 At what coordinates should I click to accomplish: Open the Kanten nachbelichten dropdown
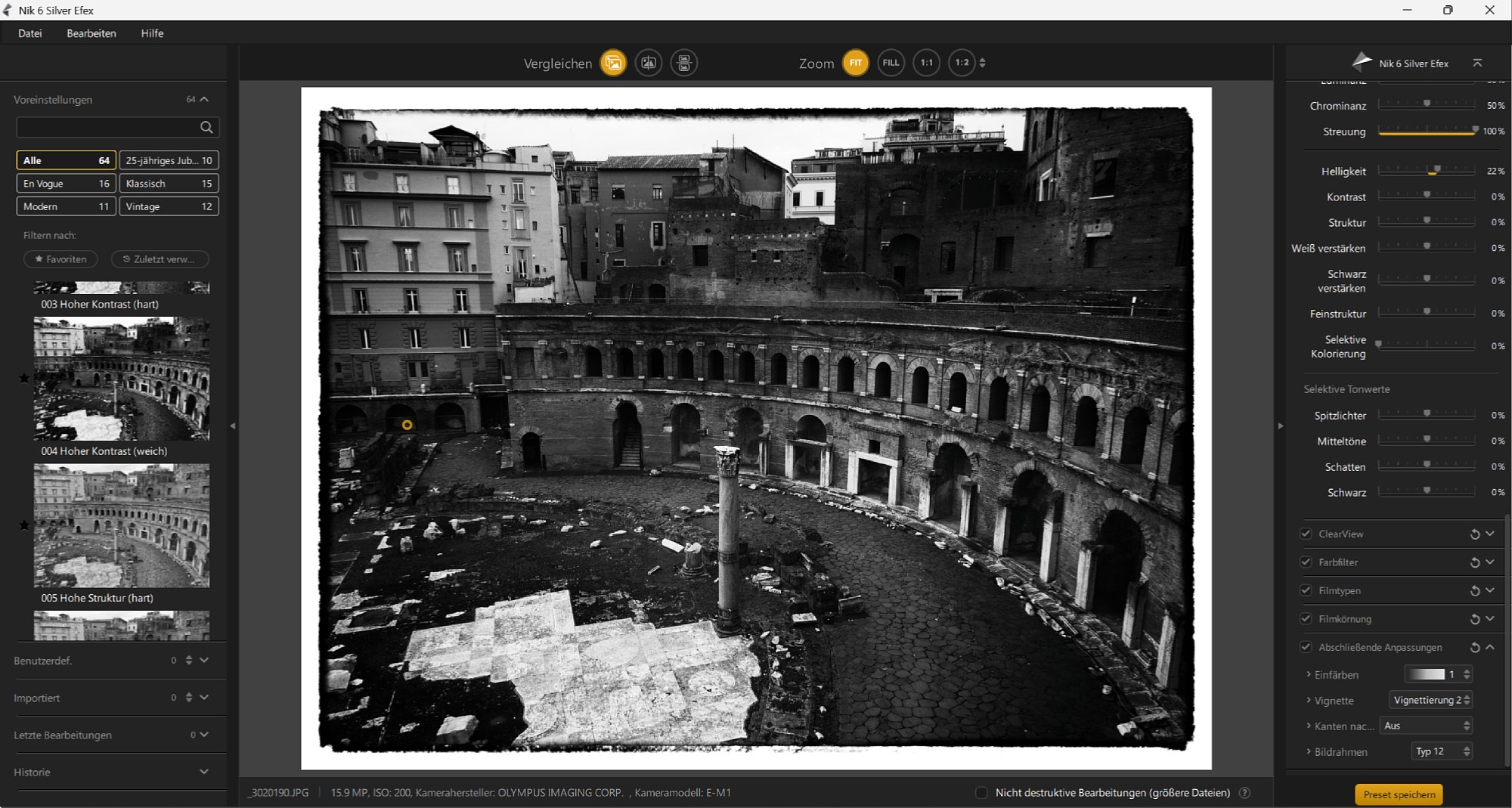(1427, 726)
